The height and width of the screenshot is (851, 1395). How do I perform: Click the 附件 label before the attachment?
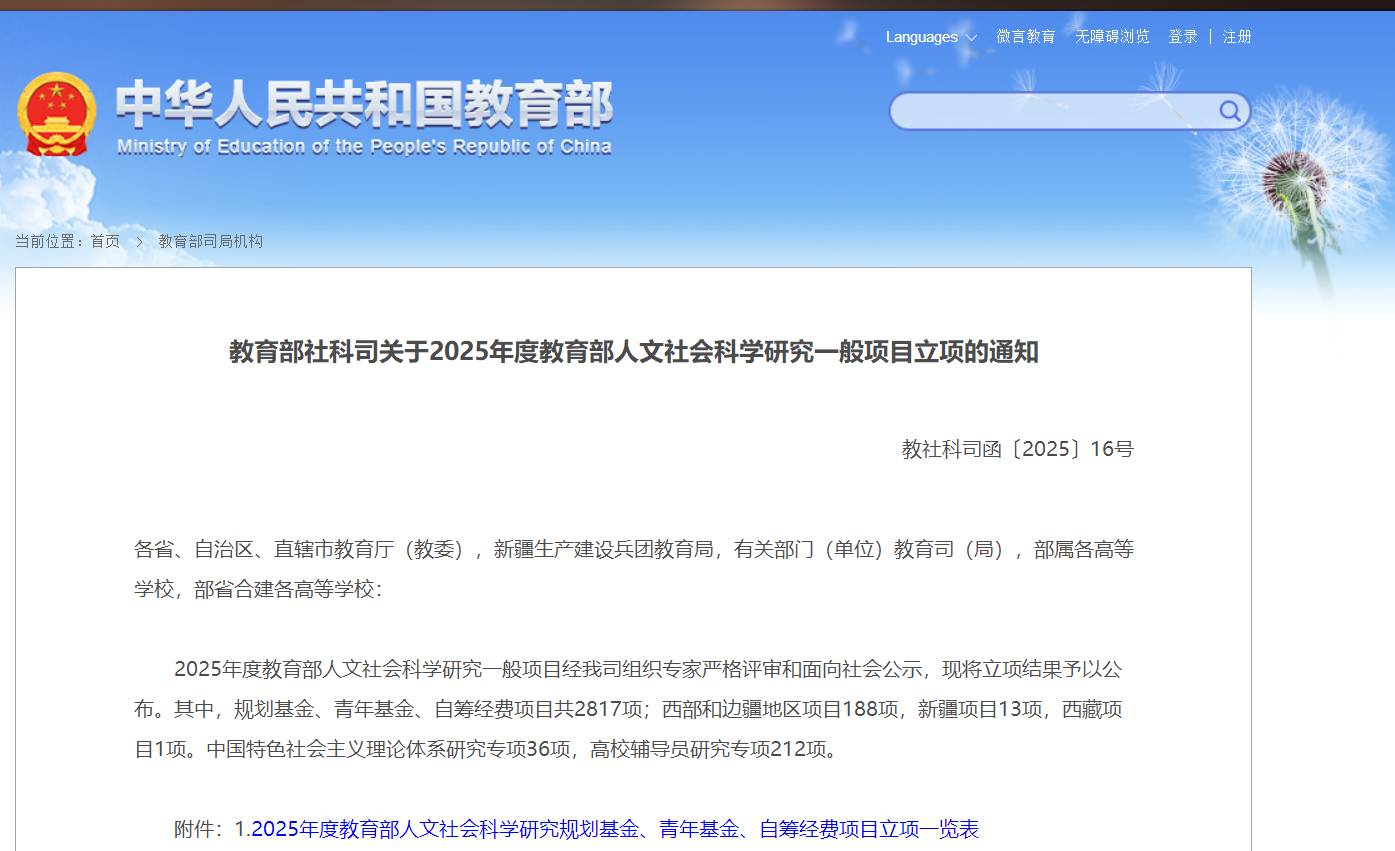coord(198,829)
